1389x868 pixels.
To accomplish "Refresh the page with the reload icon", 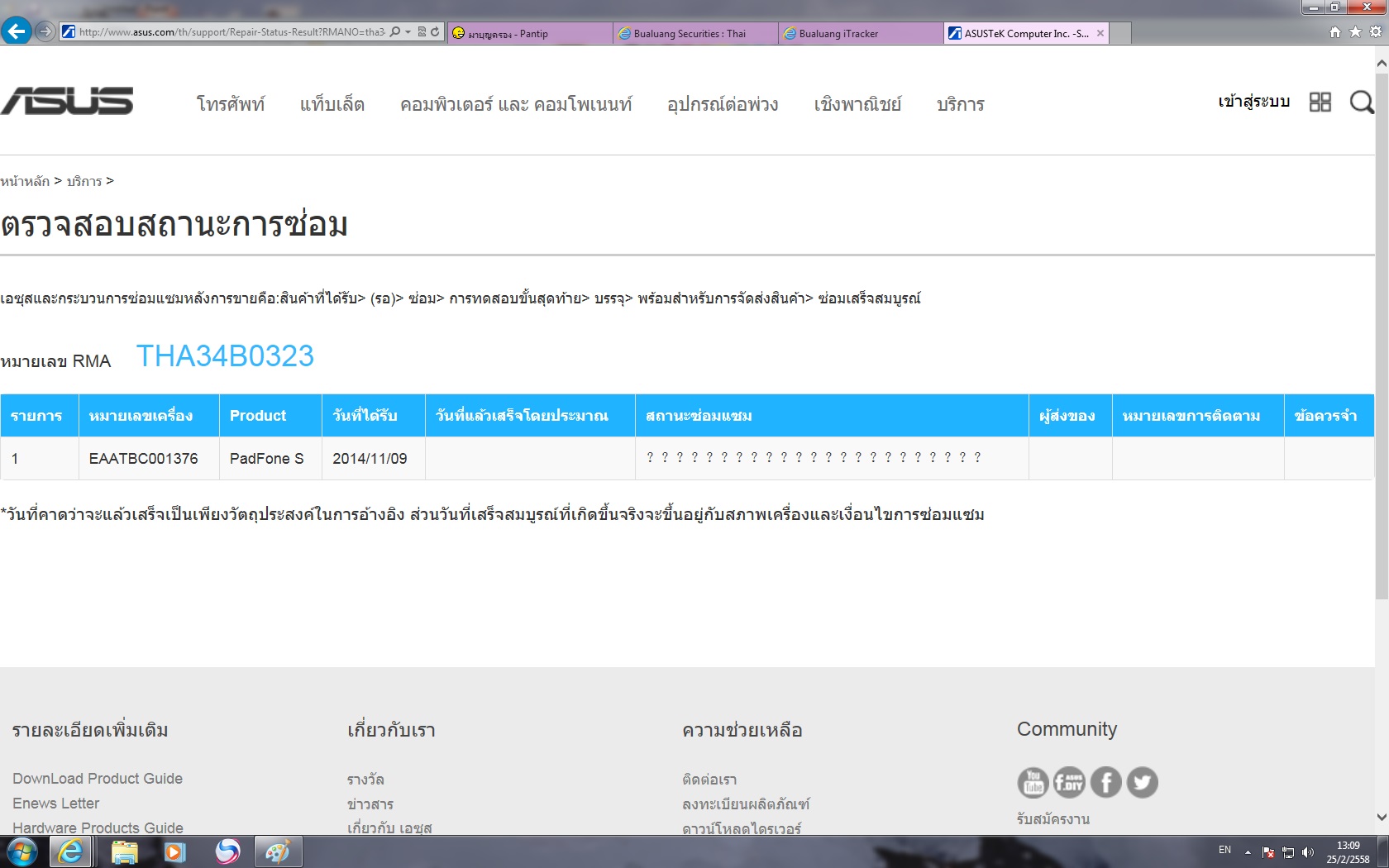I will (x=435, y=32).
